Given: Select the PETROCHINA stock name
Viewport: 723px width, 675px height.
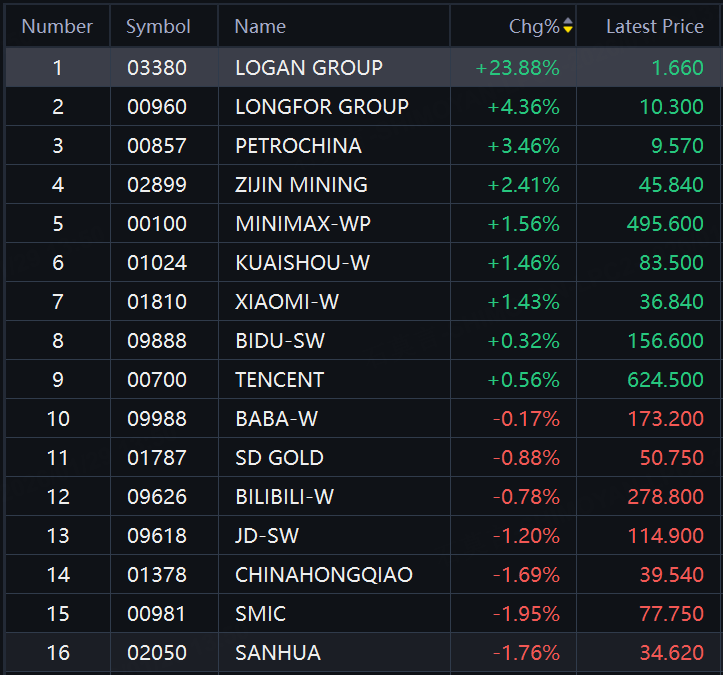Looking at the screenshot, I should click(298, 146).
